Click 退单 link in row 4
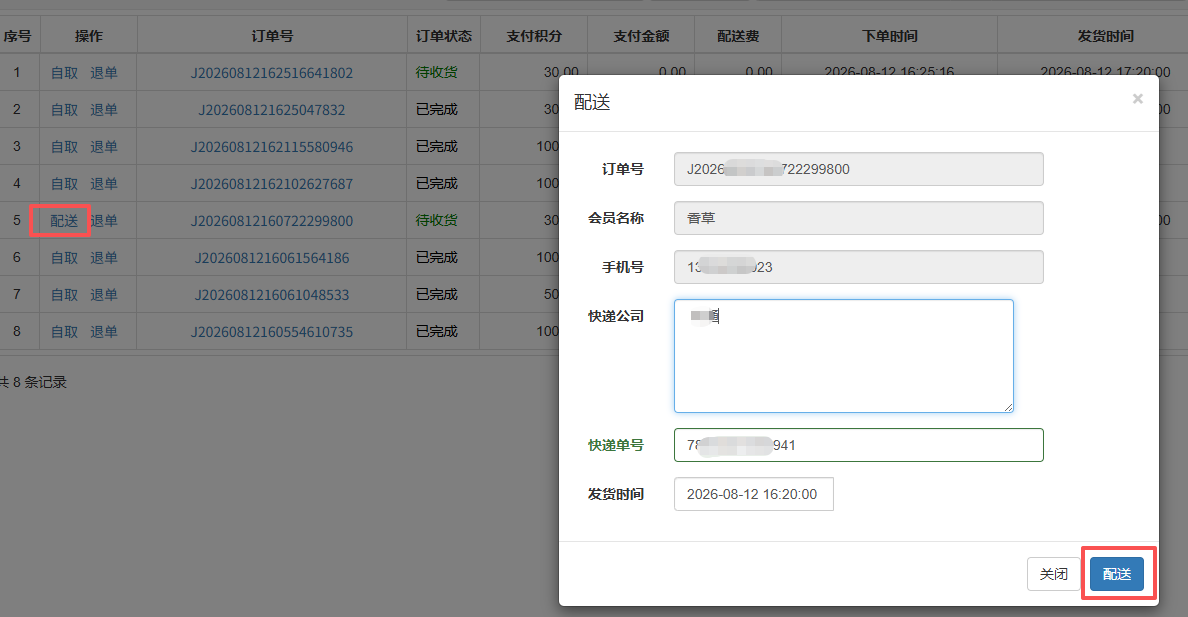The image size is (1188, 617). [x=104, y=184]
